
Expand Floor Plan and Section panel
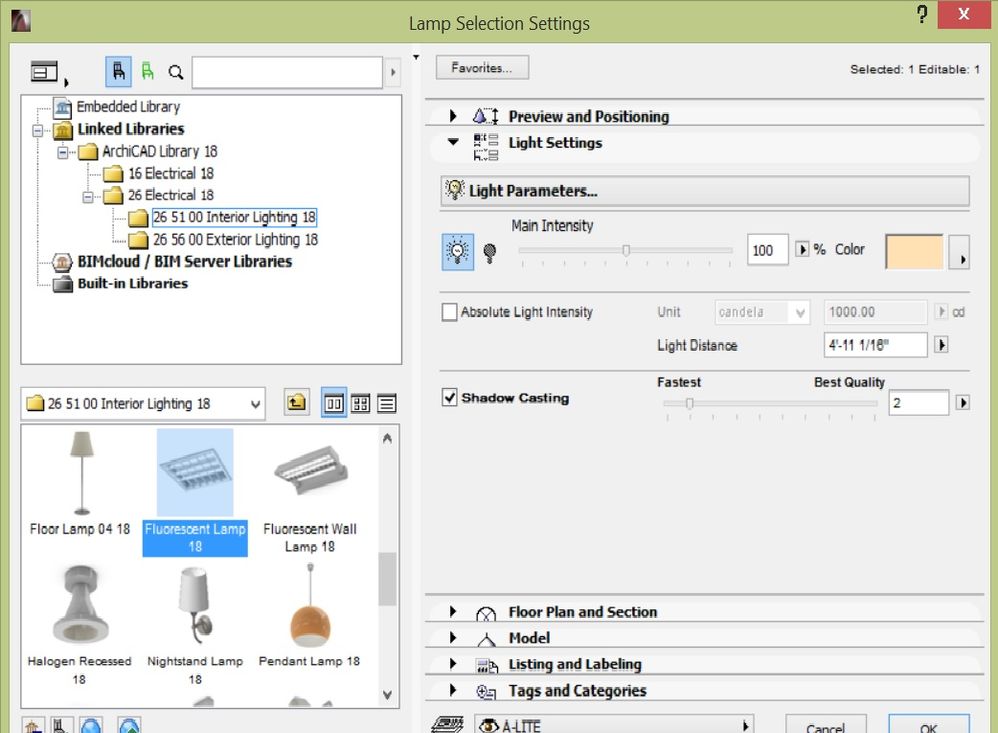453,611
